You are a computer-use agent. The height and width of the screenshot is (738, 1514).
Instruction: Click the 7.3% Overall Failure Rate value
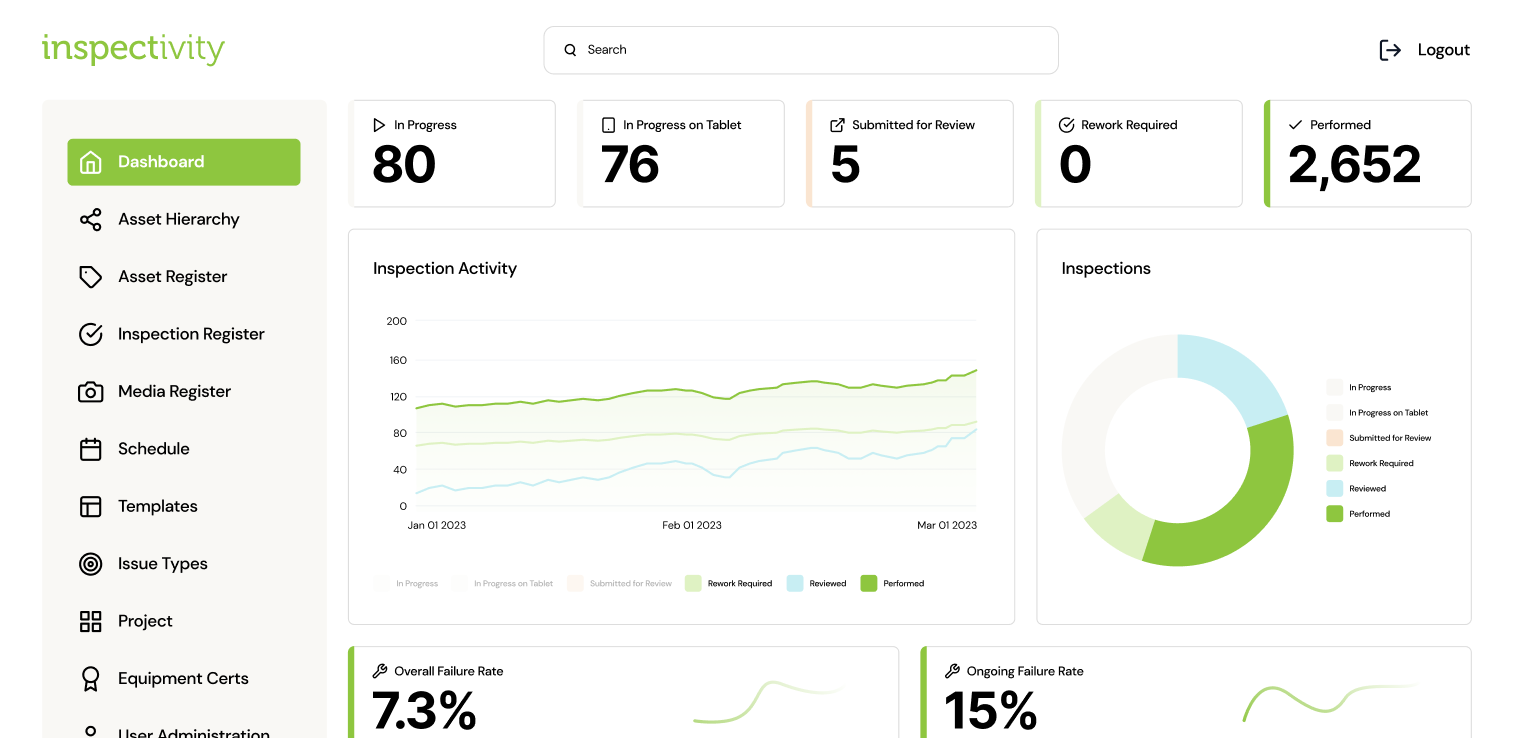pos(424,711)
